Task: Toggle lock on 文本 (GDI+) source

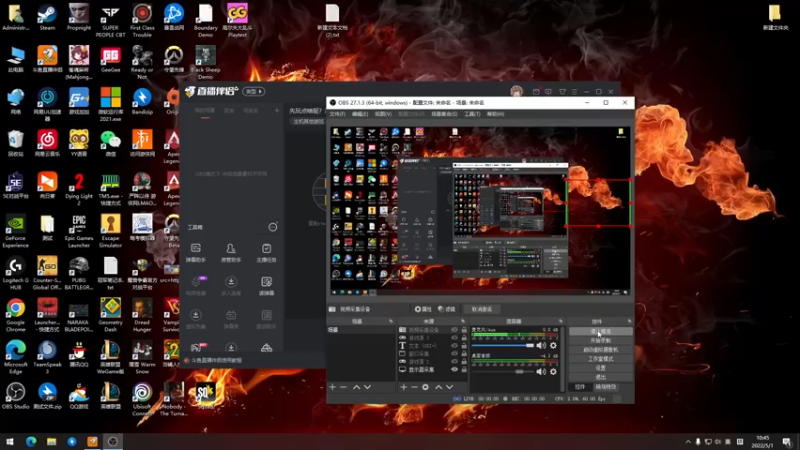Action: [x=464, y=345]
